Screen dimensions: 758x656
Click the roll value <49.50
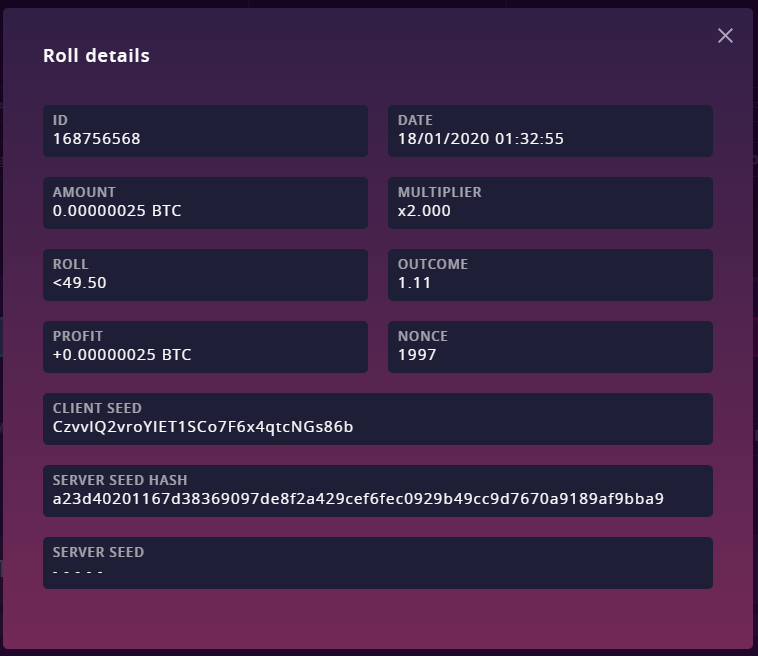80,283
